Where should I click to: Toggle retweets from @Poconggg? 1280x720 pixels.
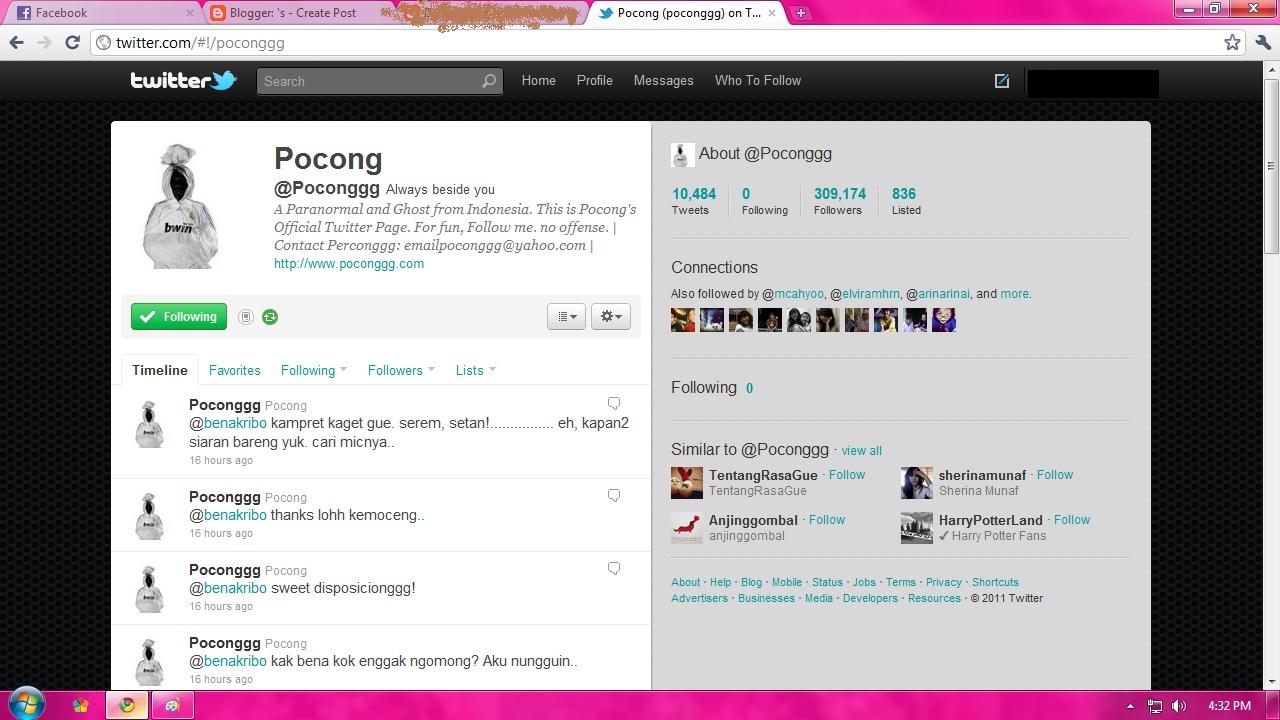270,316
